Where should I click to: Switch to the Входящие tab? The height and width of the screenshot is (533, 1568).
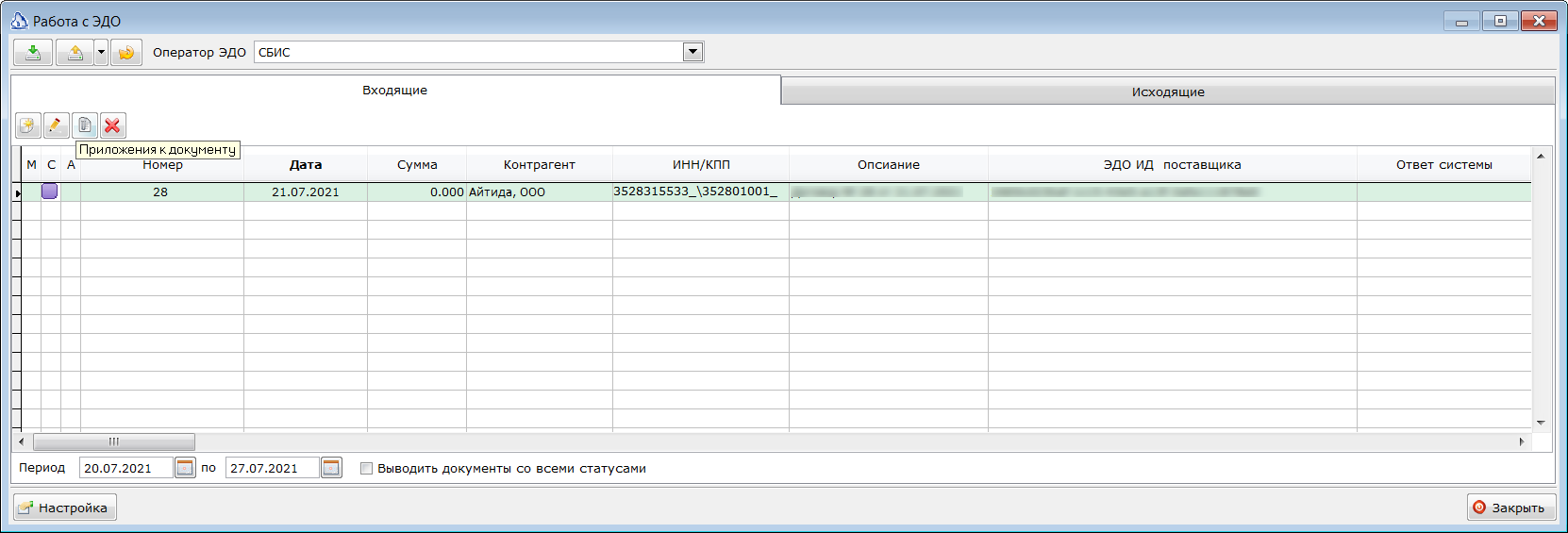pyautogui.click(x=395, y=91)
